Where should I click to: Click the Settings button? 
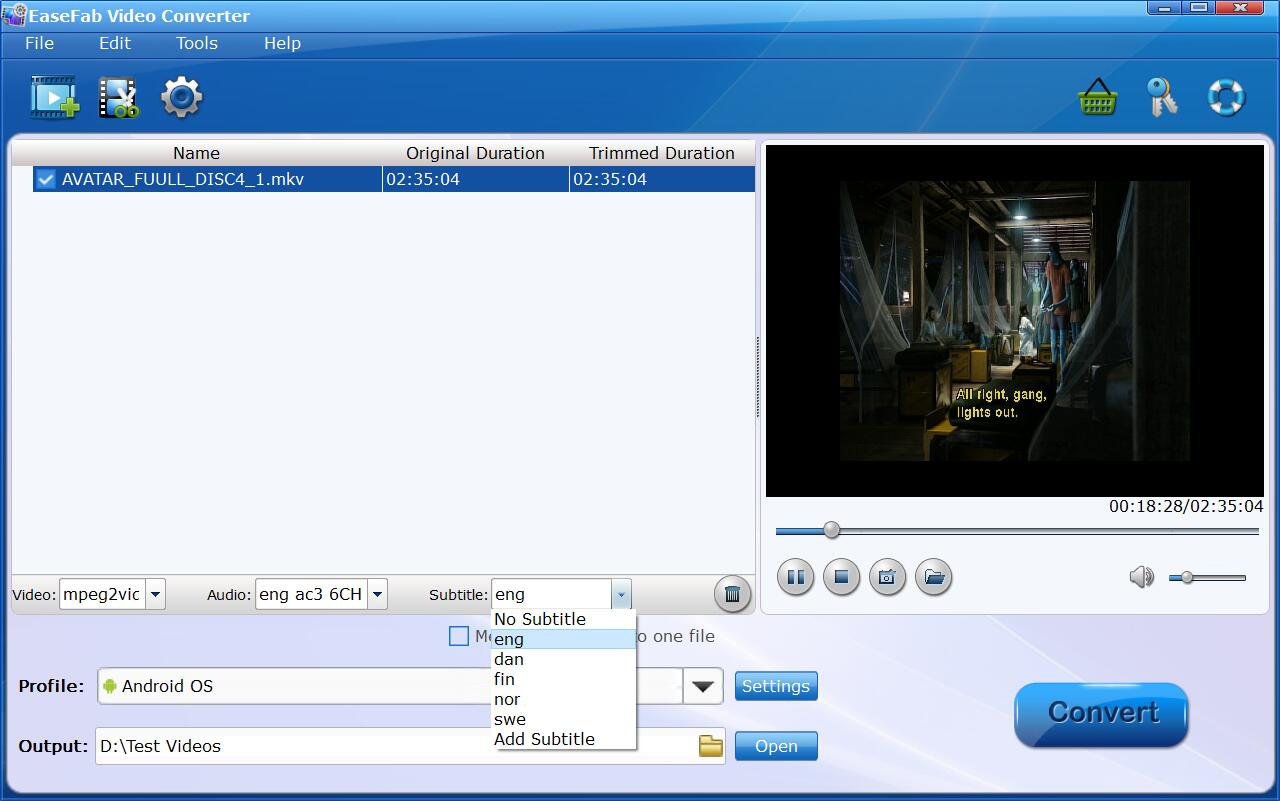(776, 686)
